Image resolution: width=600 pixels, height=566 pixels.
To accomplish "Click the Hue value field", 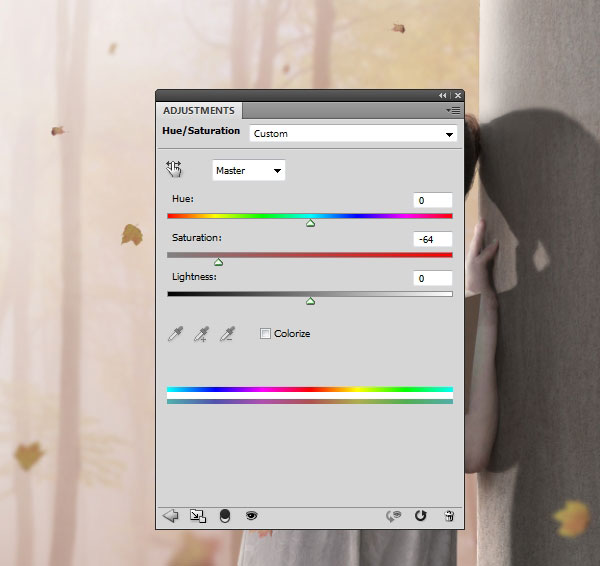I will 432,200.
